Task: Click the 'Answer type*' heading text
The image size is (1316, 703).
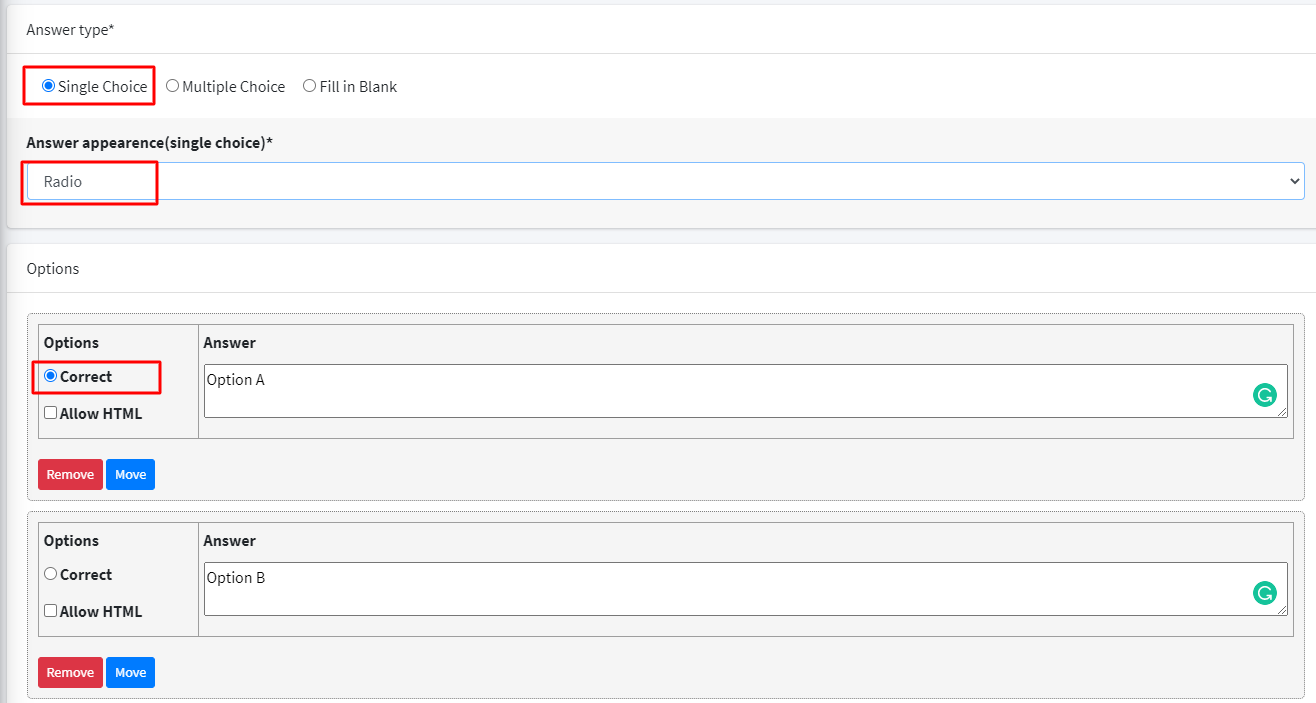Action: point(70,30)
